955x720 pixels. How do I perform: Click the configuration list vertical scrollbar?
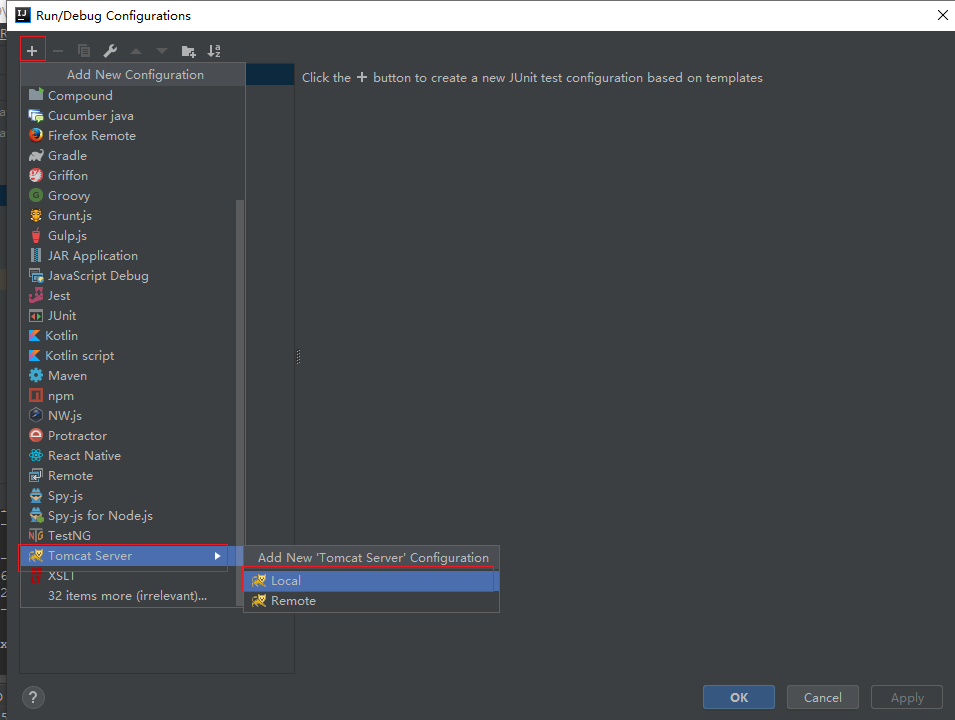[x=239, y=400]
